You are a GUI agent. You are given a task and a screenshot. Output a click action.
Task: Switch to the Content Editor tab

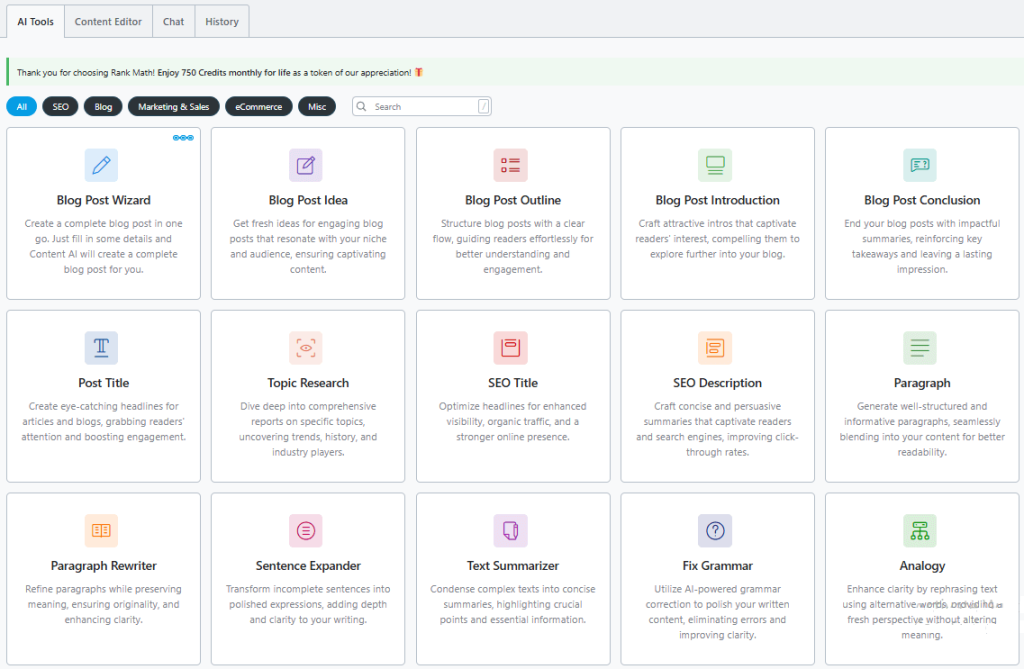tap(108, 21)
